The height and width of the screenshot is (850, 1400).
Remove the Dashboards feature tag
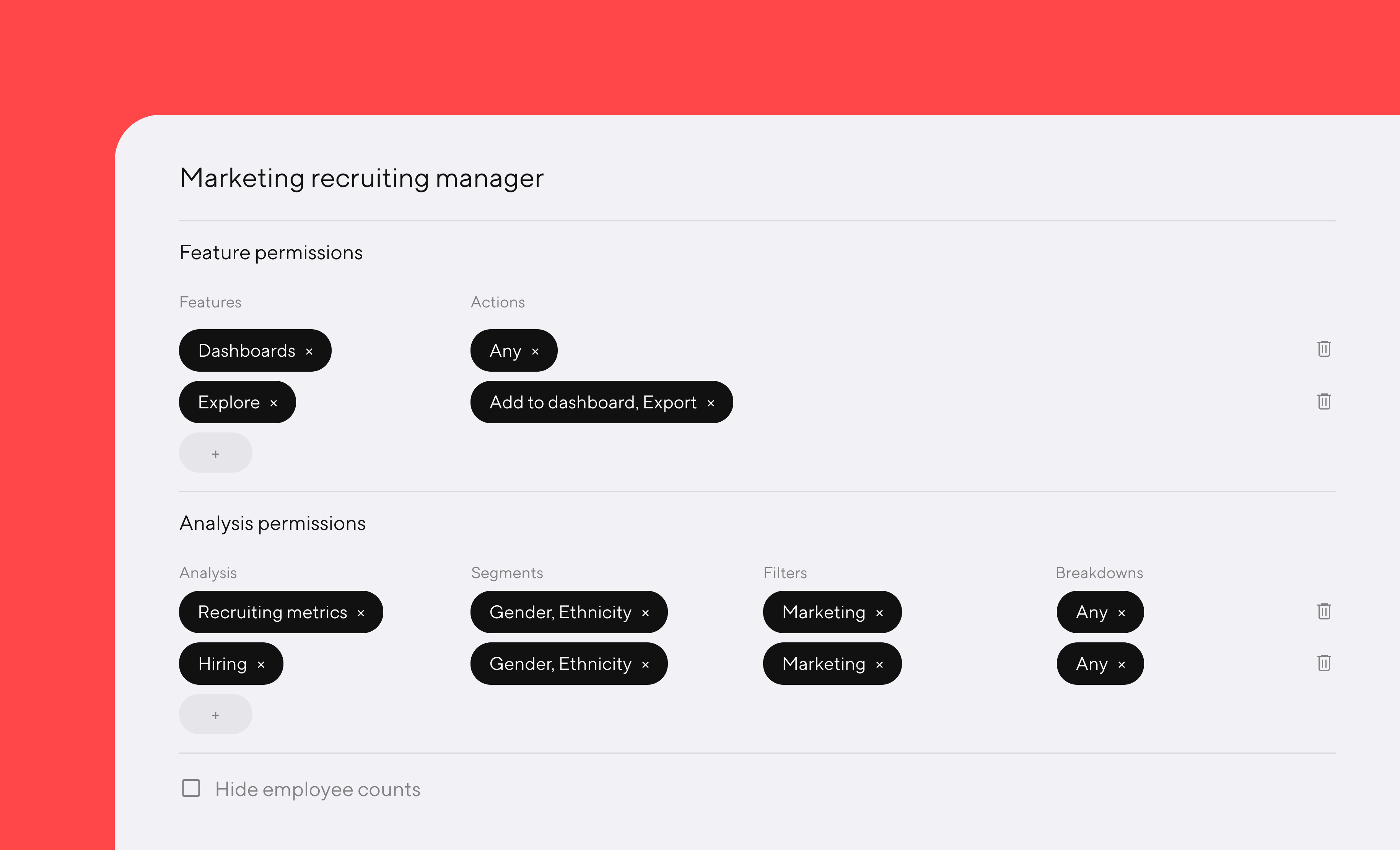click(x=310, y=350)
